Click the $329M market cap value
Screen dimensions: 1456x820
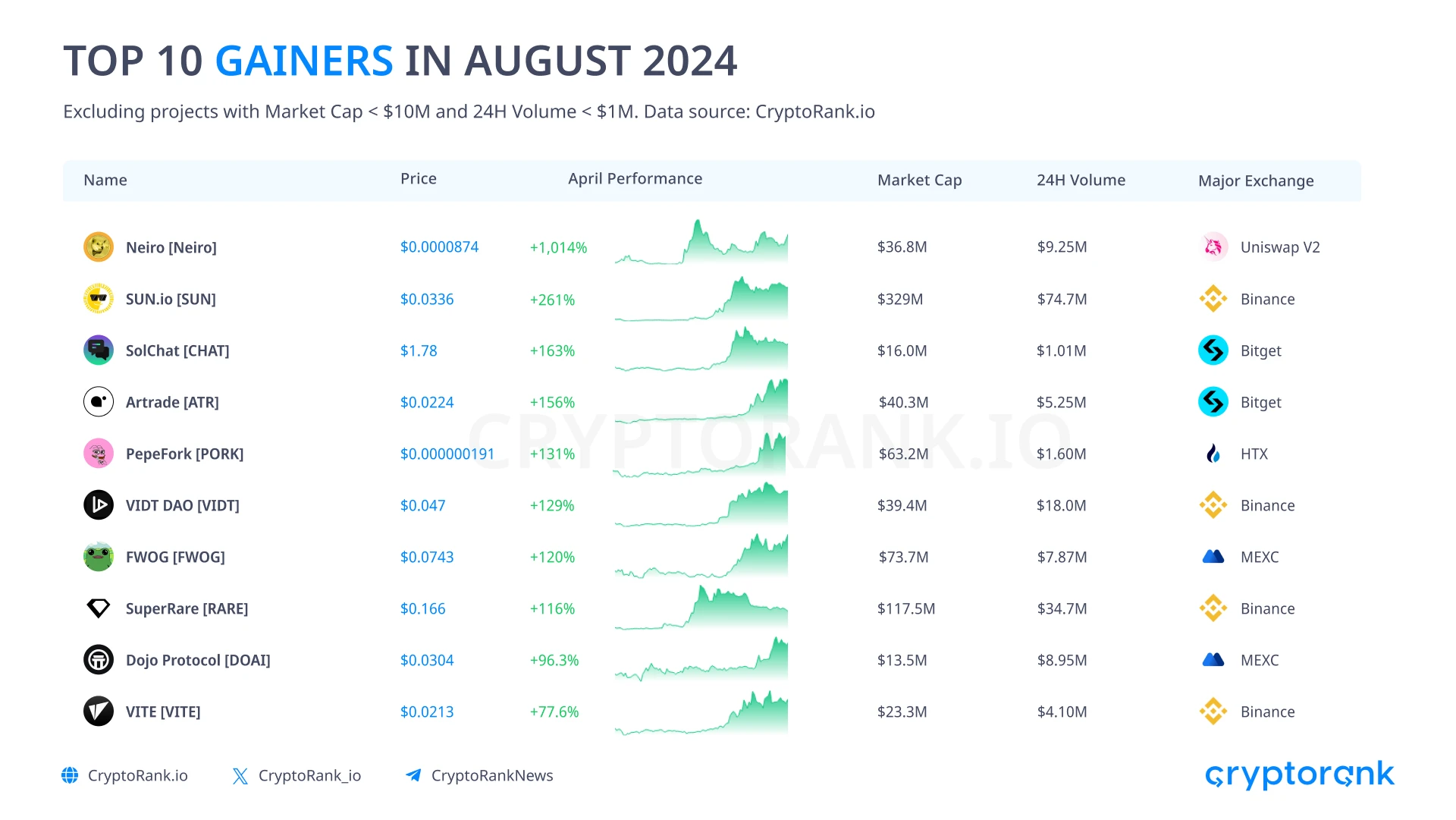pos(900,299)
